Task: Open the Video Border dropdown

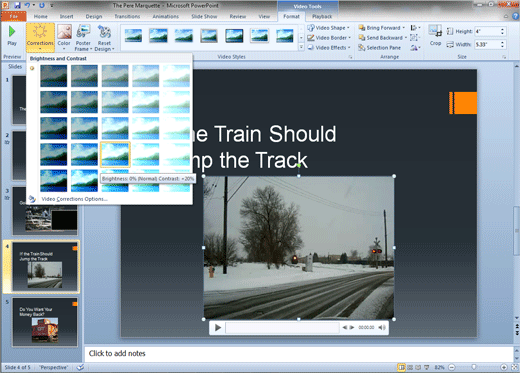Action: pos(329,38)
